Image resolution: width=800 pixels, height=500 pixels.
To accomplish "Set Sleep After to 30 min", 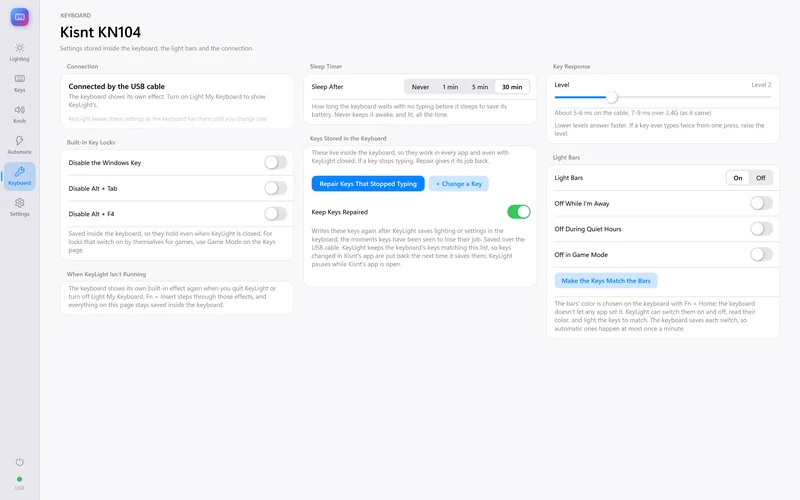I will pyautogui.click(x=512, y=87).
